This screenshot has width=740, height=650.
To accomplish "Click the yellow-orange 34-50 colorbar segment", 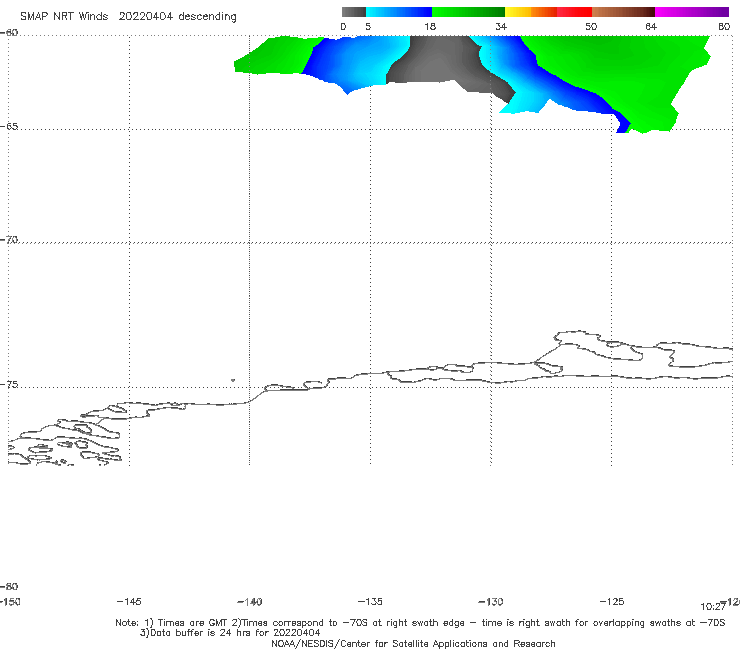I will [x=548, y=12].
